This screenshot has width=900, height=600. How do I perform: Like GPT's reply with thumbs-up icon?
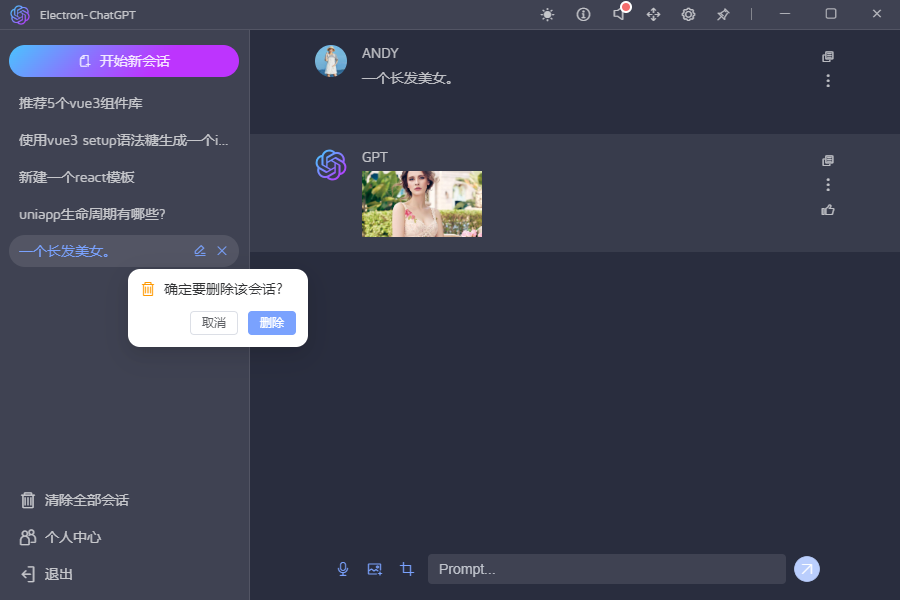(x=828, y=210)
